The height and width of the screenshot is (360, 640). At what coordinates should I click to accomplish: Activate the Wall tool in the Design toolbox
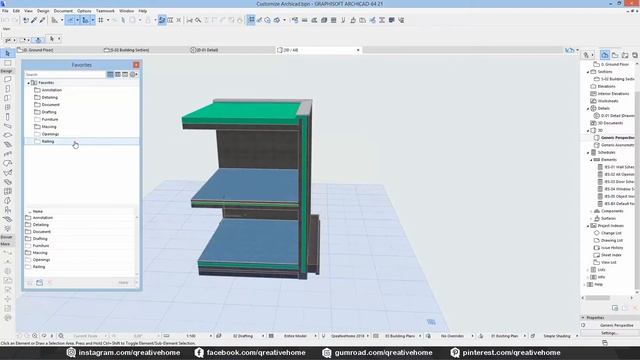pyautogui.click(x=7, y=79)
